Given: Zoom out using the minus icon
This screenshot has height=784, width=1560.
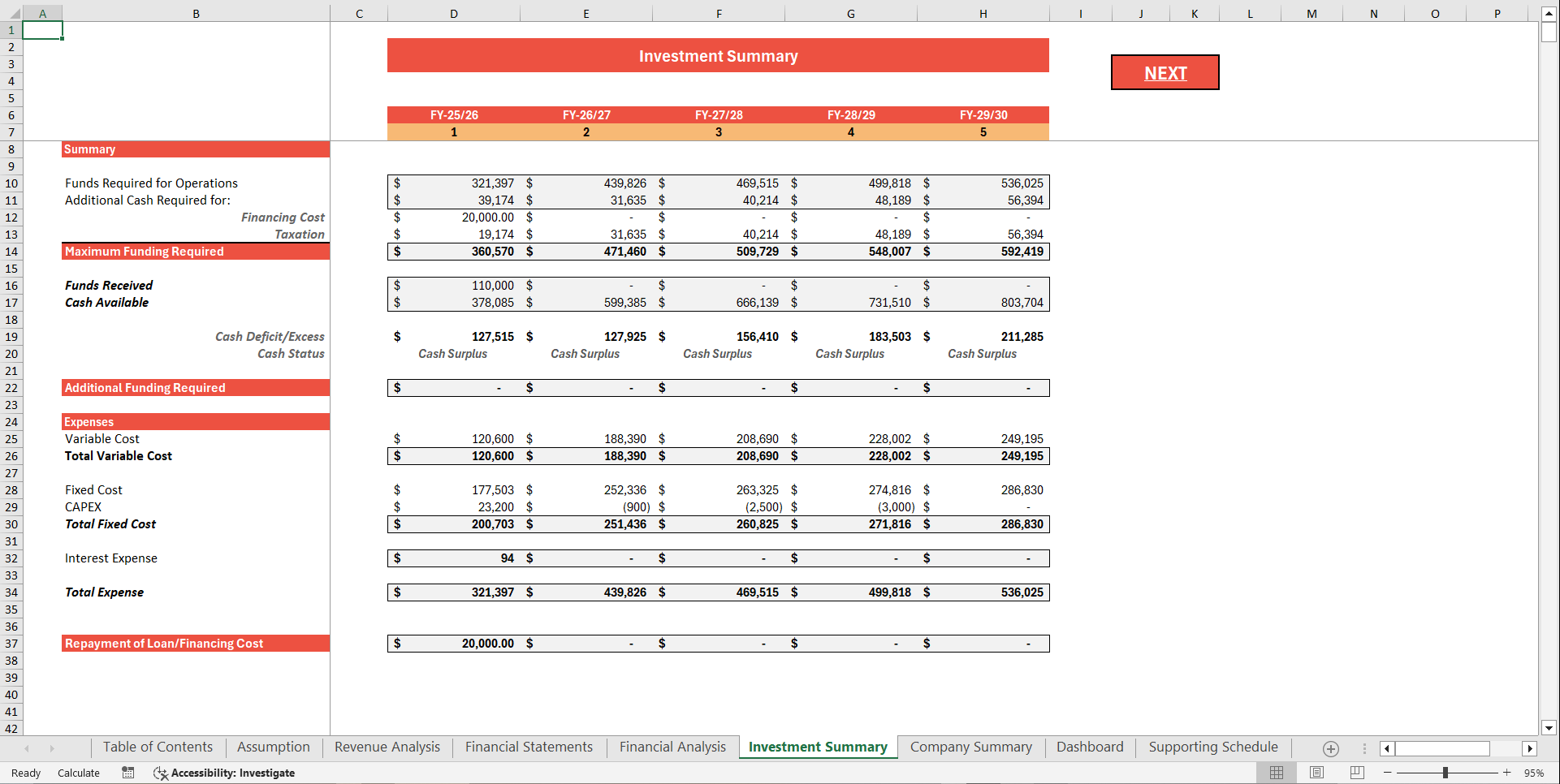Looking at the screenshot, I should (x=1389, y=773).
